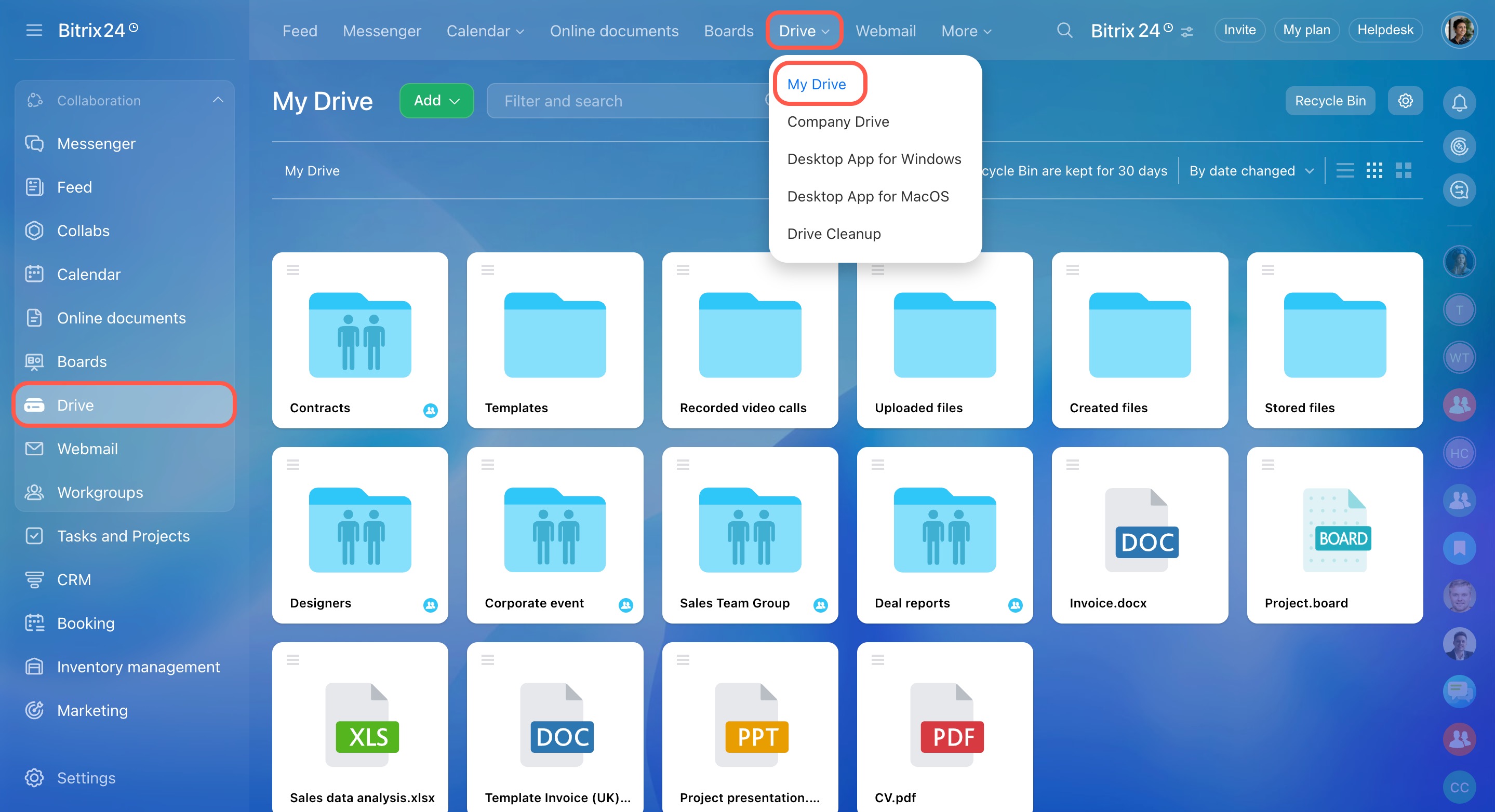The height and width of the screenshot is (812, 1495).
Task: Open the hamburger menu beside Bitrix24 logo
Action: coord(34,30)
